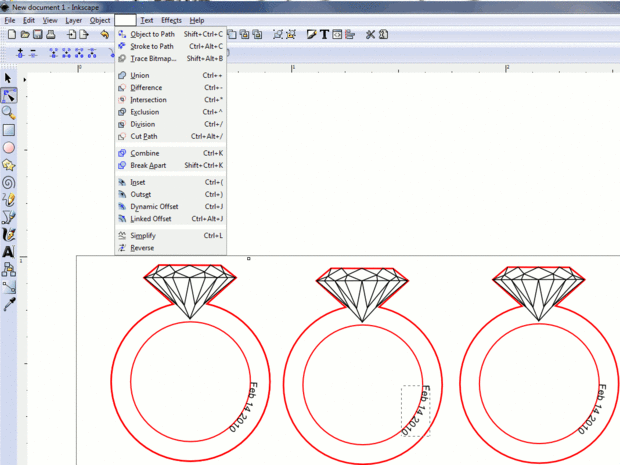Select the Connector tool
Screen dimensions: 620x465
9,269
